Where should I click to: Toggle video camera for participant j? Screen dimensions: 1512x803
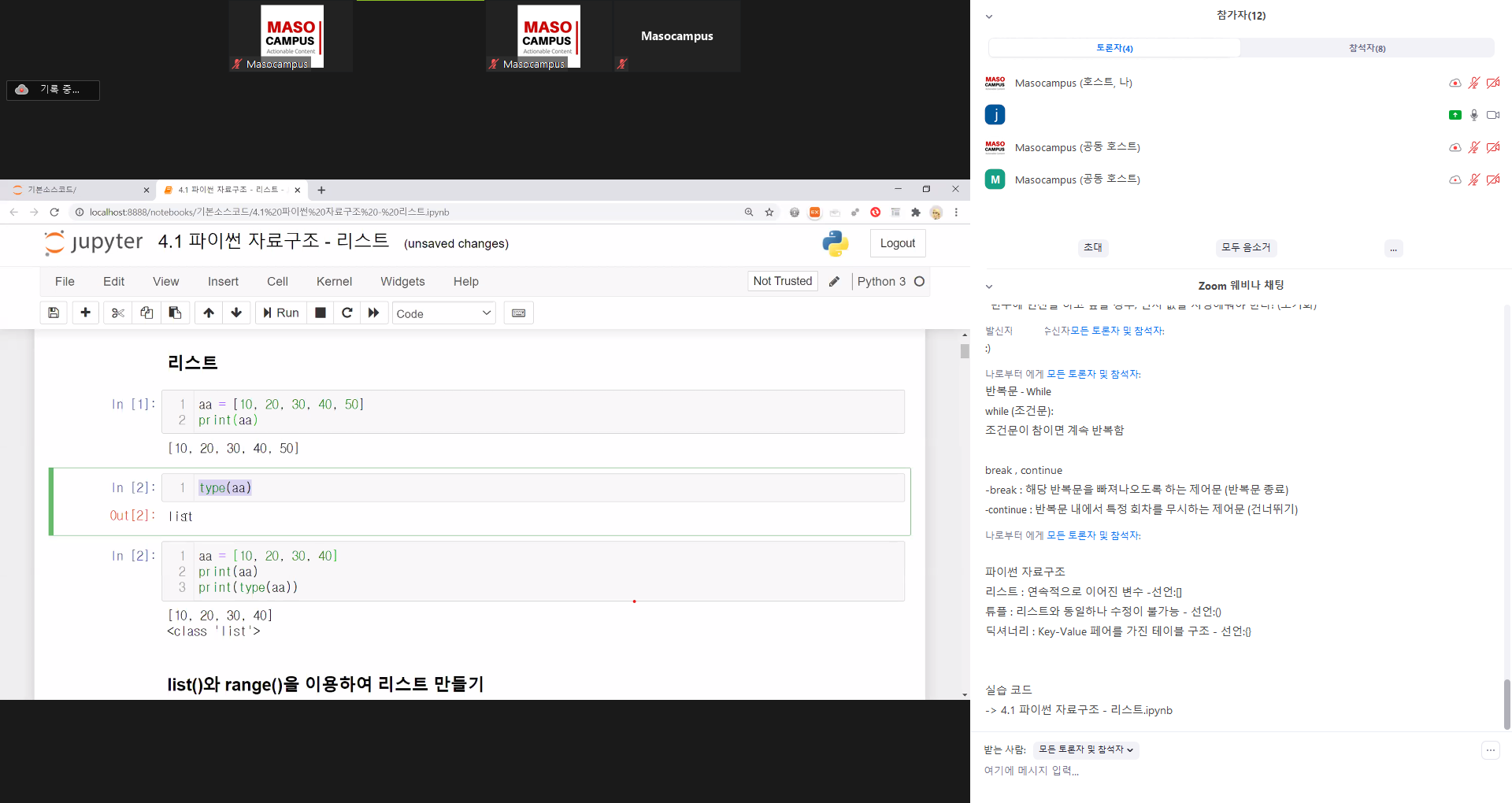(1492, 115)
